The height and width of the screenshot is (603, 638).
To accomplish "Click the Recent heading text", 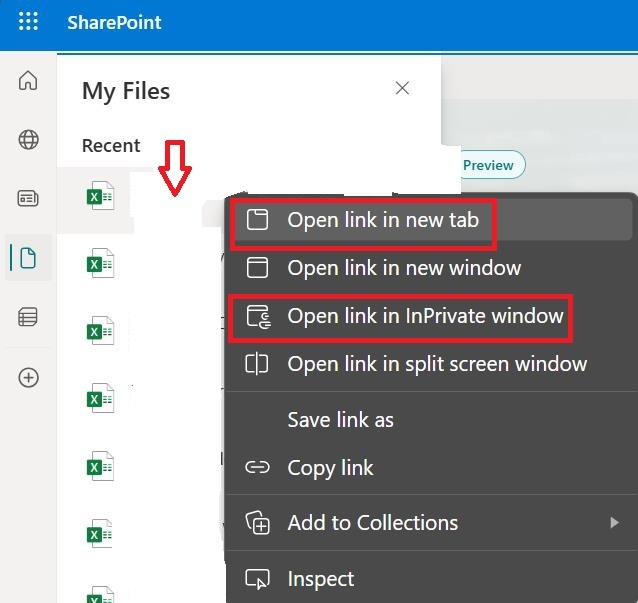I will coord(111,146).
